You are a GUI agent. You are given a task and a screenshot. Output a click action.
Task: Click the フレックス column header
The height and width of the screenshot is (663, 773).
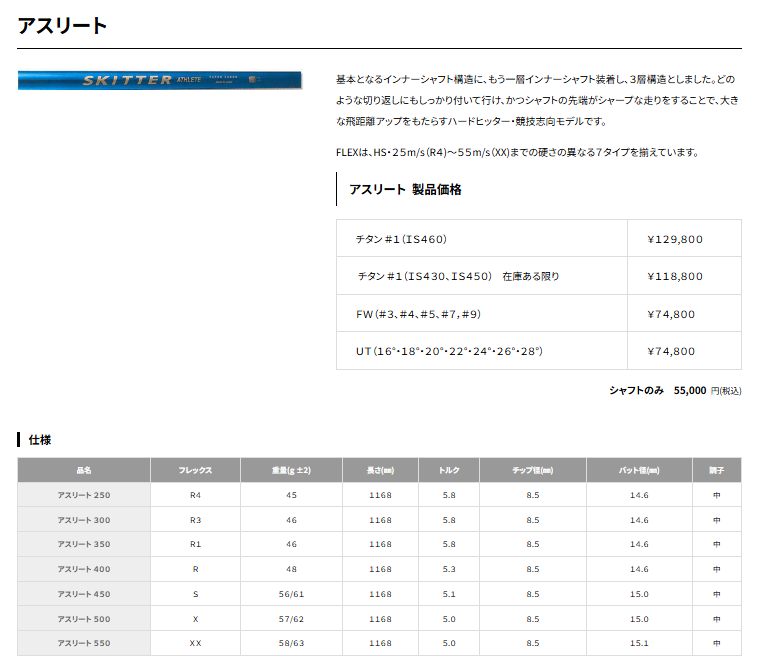coord(195,470)
